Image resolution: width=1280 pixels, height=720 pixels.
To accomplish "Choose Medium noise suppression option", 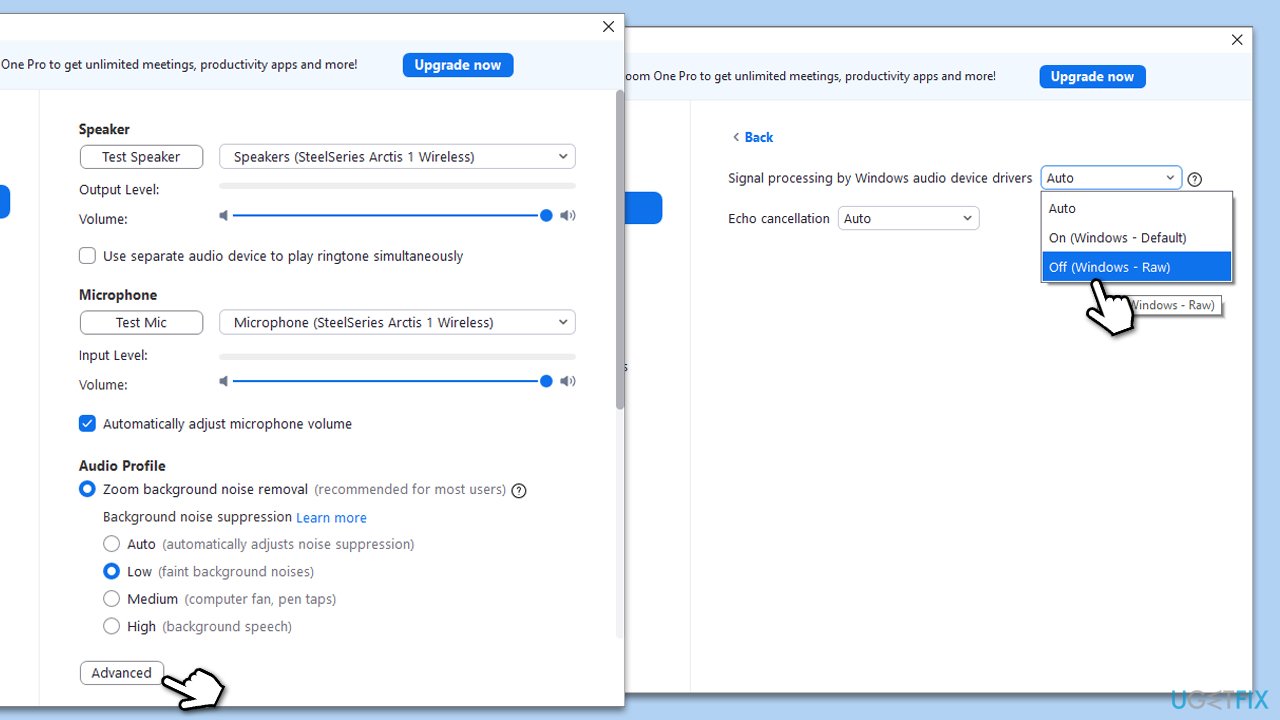I will pos(111,599).
